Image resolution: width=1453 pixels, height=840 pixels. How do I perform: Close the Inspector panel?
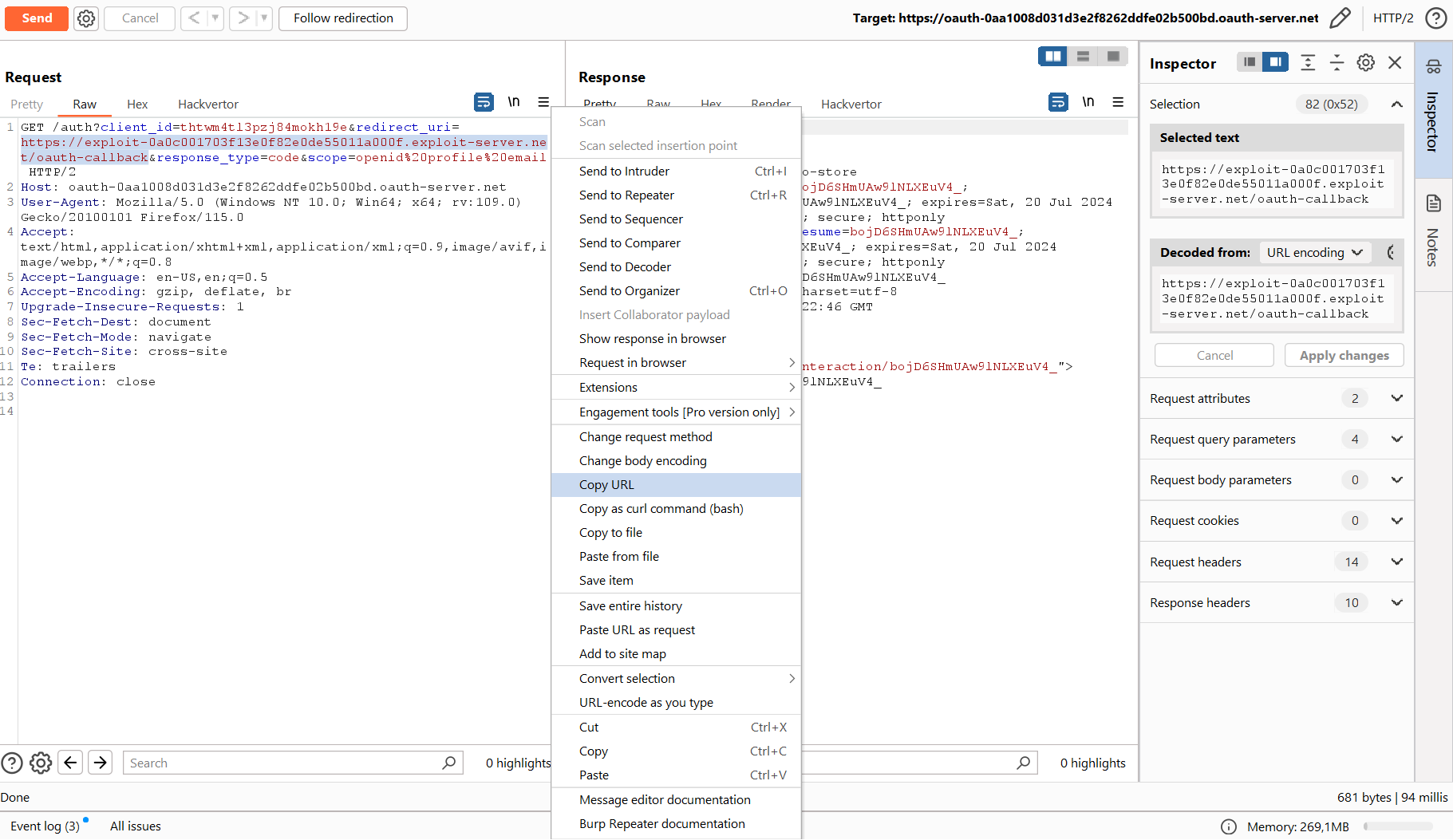1395,62
